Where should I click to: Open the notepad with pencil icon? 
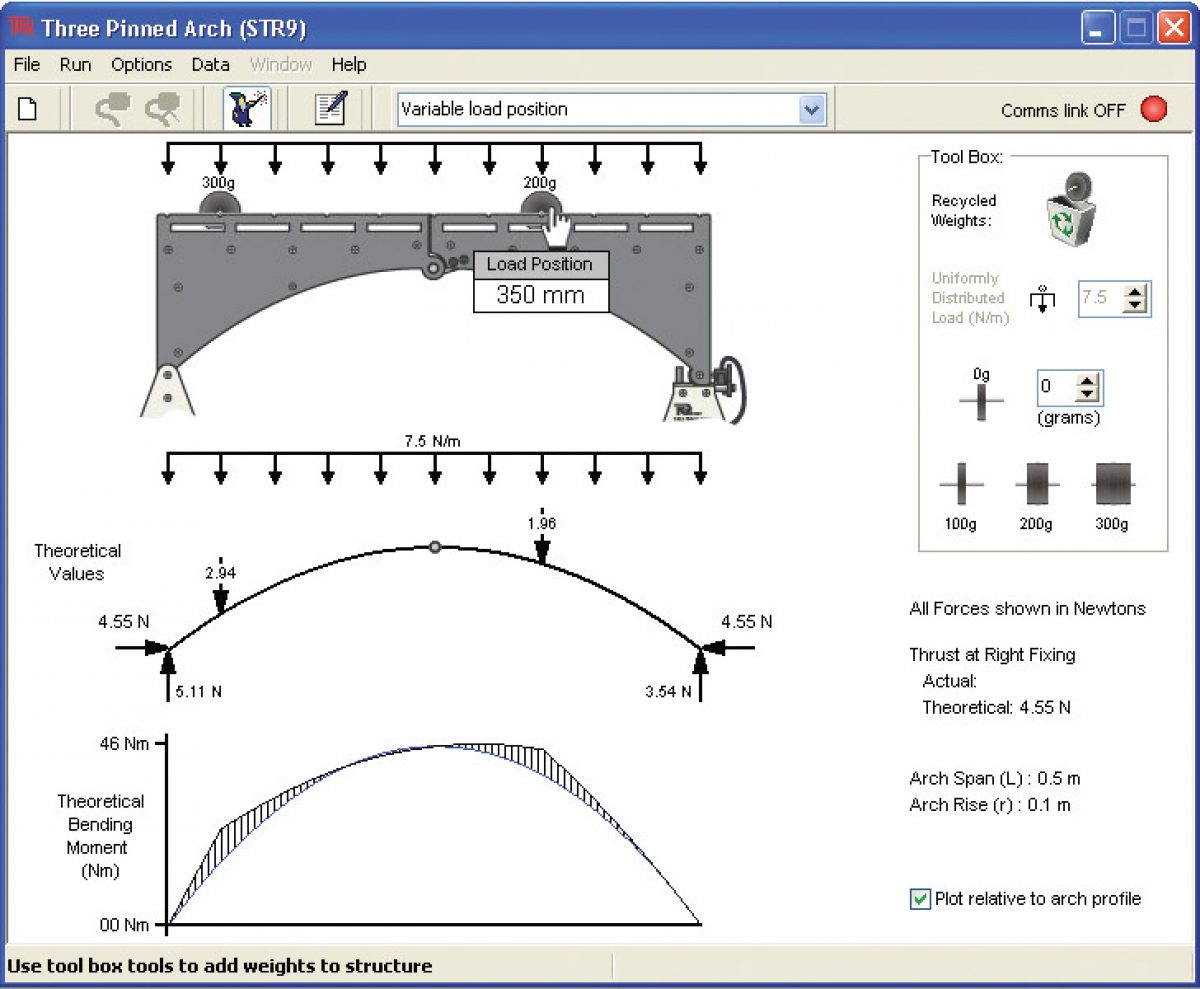click(329, 108)
